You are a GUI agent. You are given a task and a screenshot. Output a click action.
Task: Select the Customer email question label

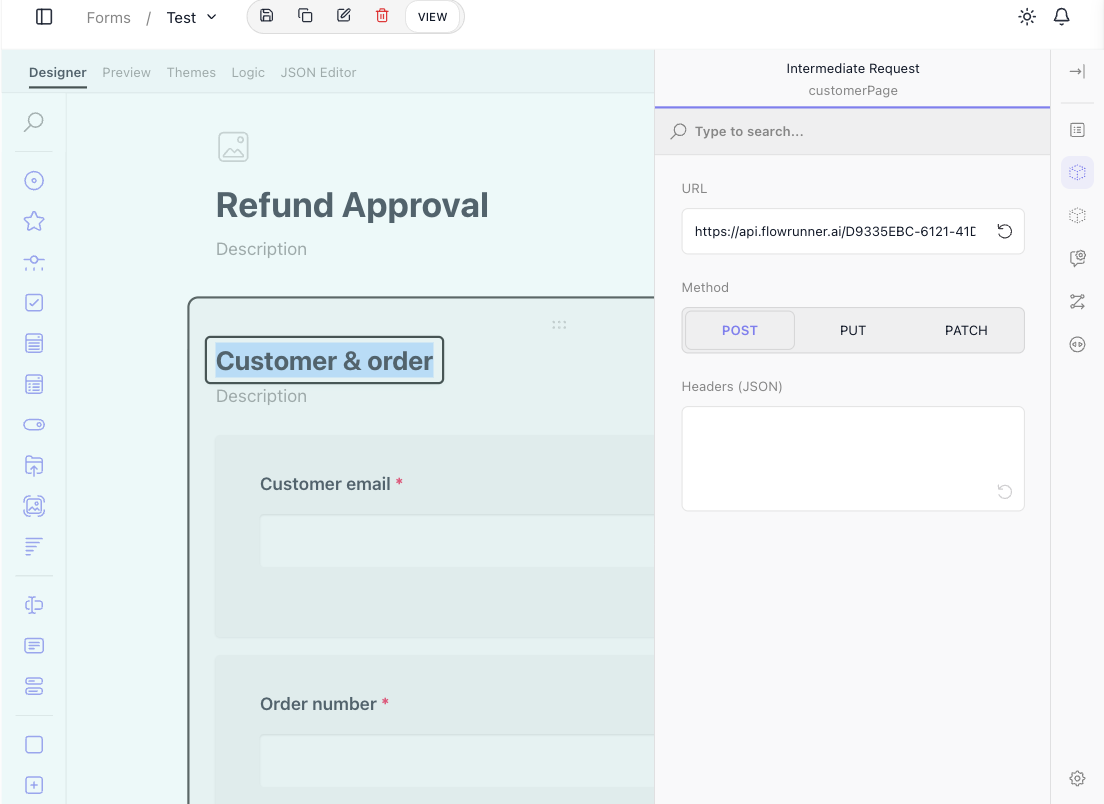point(325,484)
